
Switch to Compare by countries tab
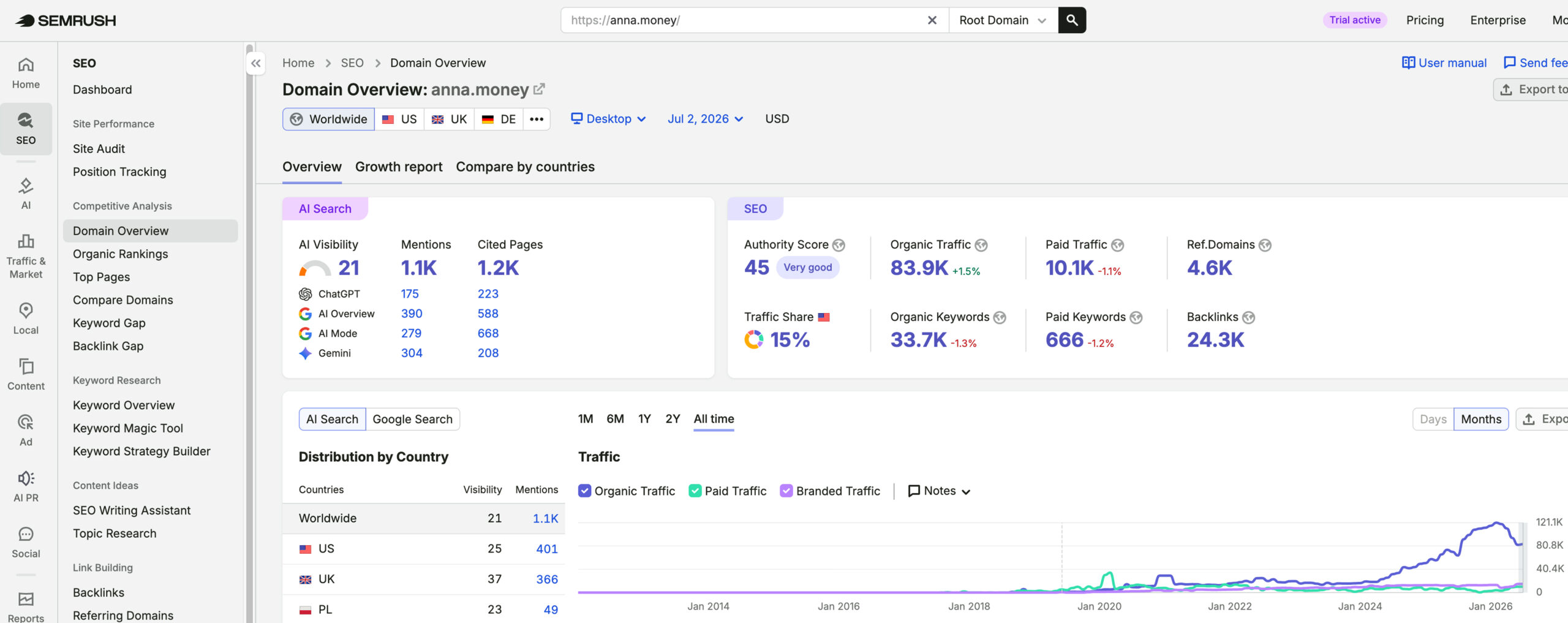[x=525, y=167]
